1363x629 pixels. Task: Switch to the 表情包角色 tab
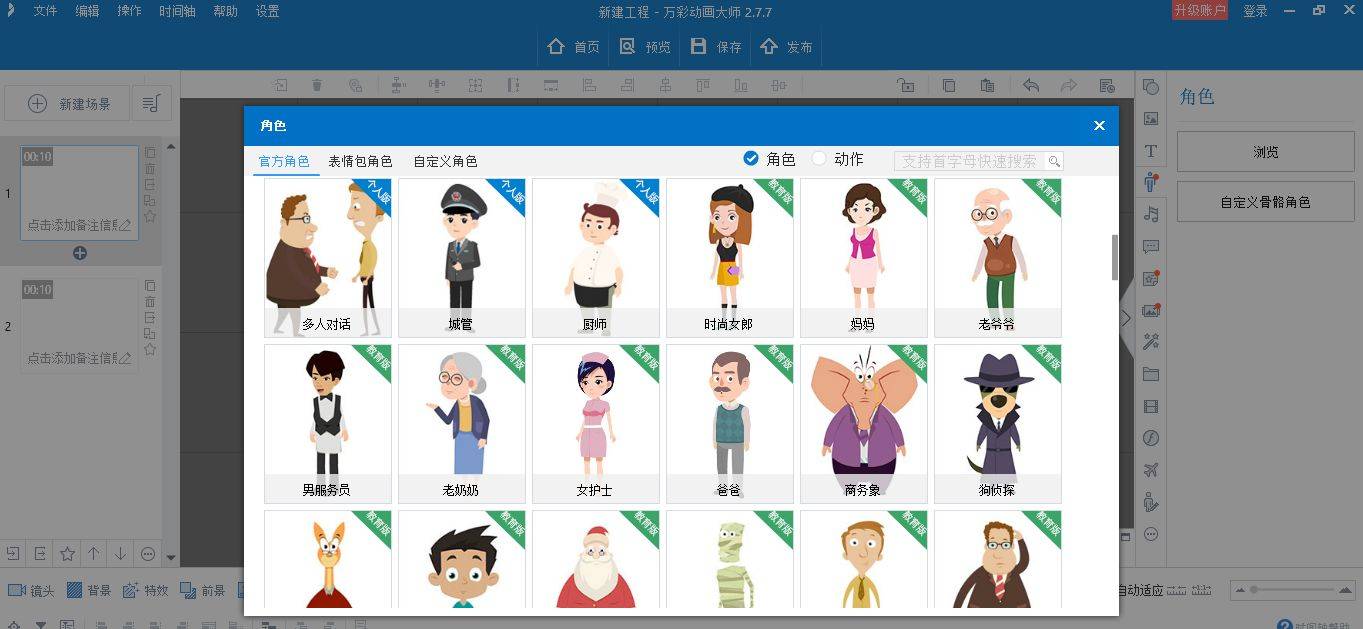pyautogui.click(x=360, y=161)
